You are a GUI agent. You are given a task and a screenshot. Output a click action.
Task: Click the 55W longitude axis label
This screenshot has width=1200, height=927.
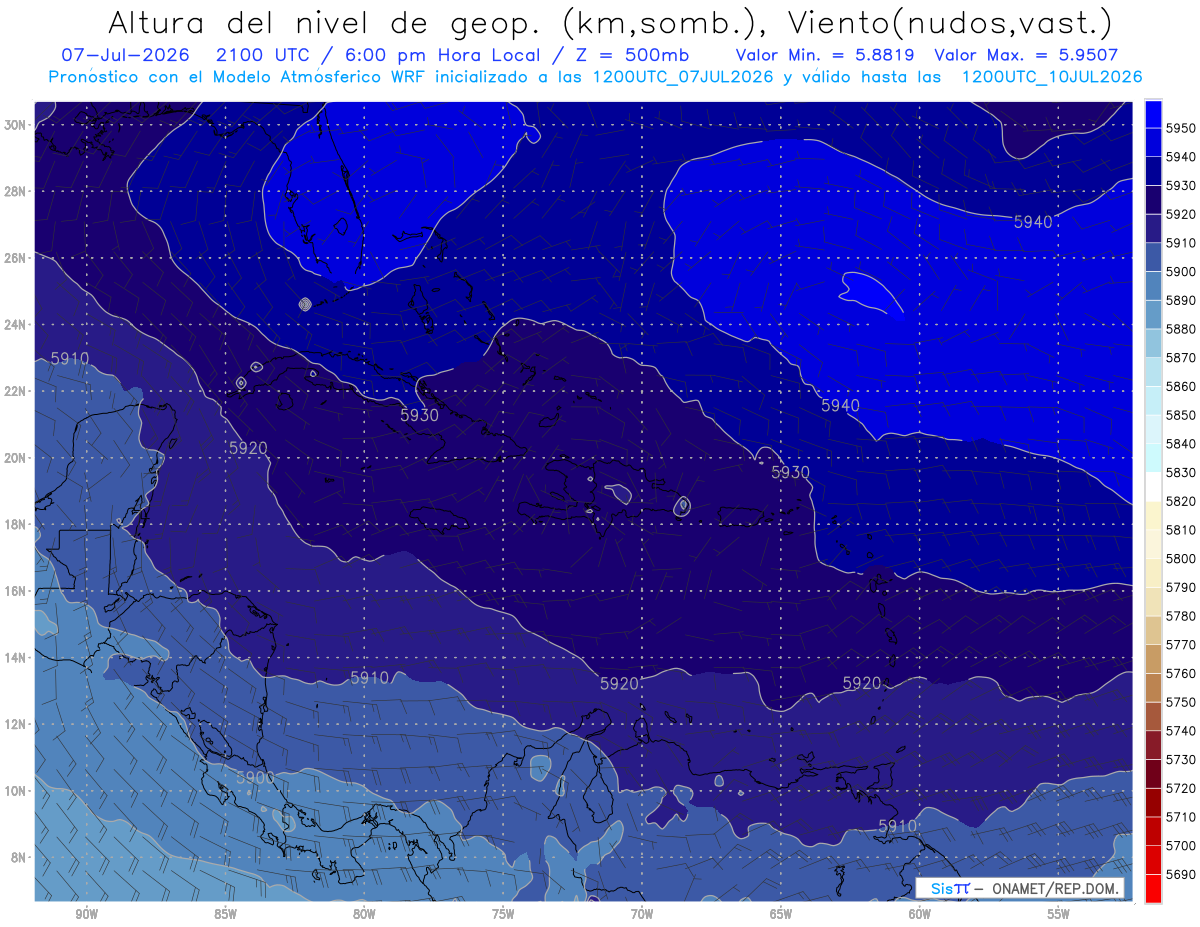[x=1059, y=914]
